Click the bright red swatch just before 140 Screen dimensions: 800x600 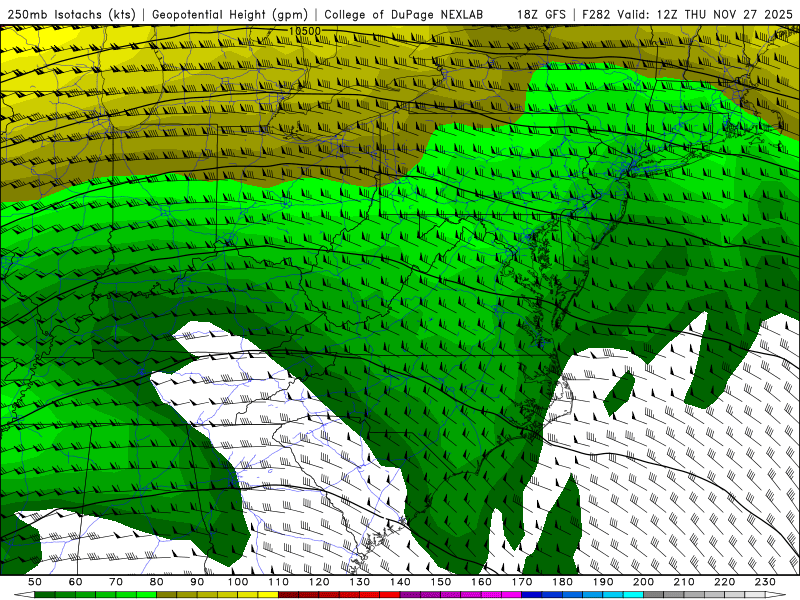pos(390,595)
